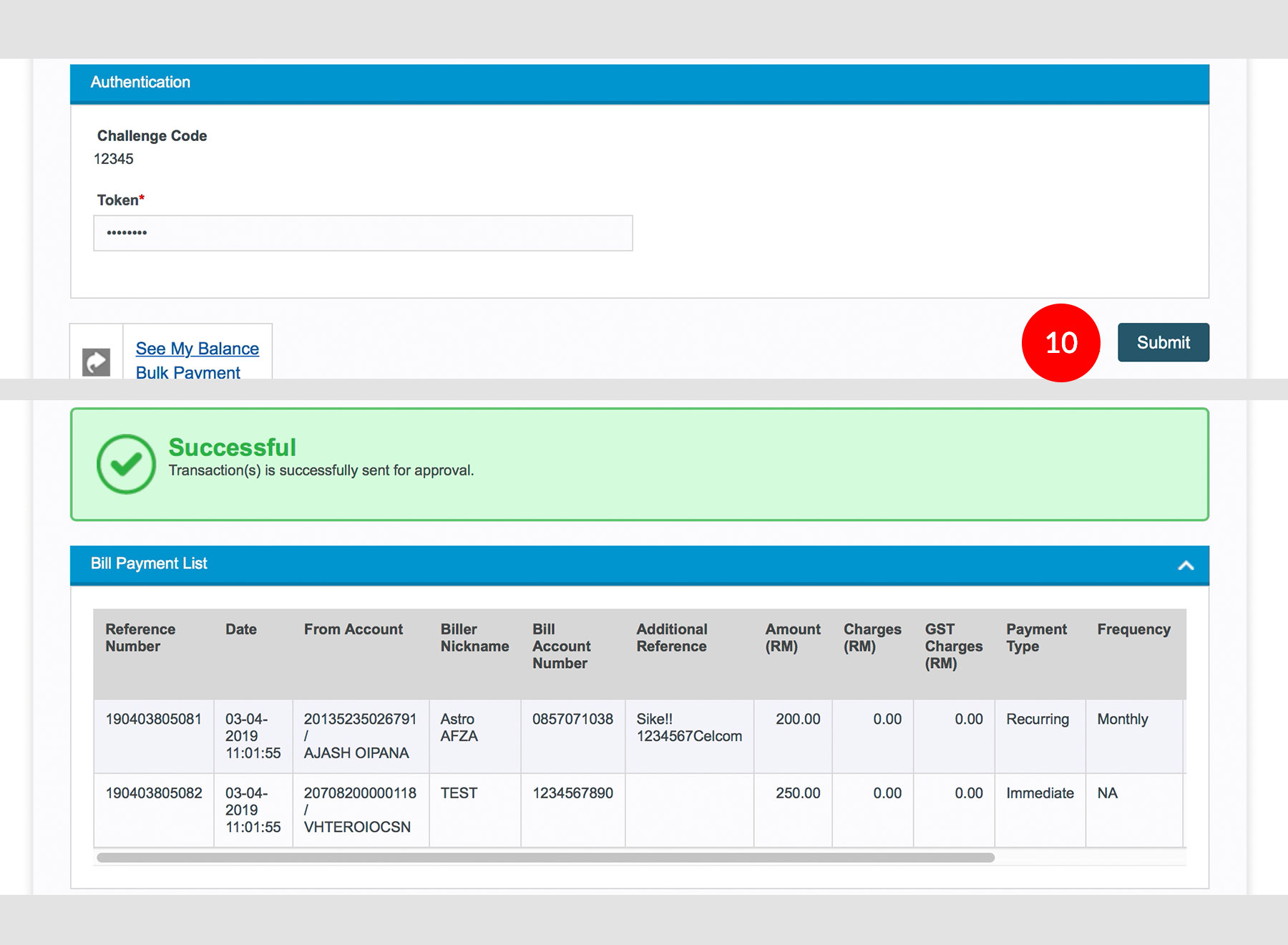Click the Astro AFZA biller nickname cell
1288x945 pixels.
[459, 727]
